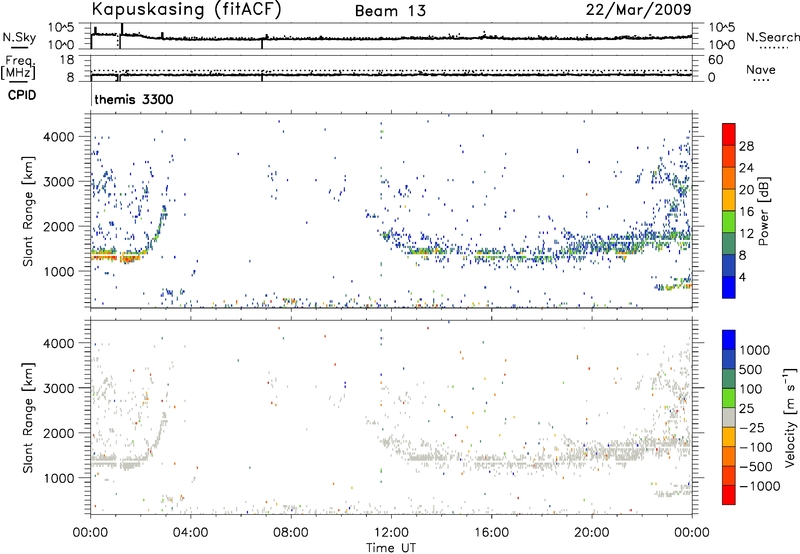Click the '12:00' time axis label

click(391, 533)
